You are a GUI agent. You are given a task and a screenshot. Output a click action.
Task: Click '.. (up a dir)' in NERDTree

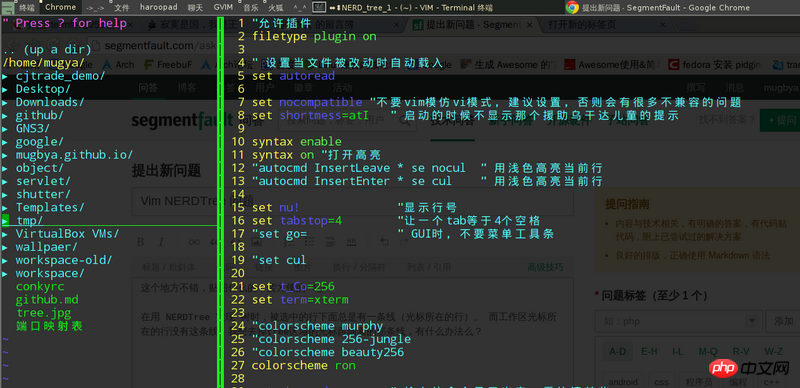point(47,50)
